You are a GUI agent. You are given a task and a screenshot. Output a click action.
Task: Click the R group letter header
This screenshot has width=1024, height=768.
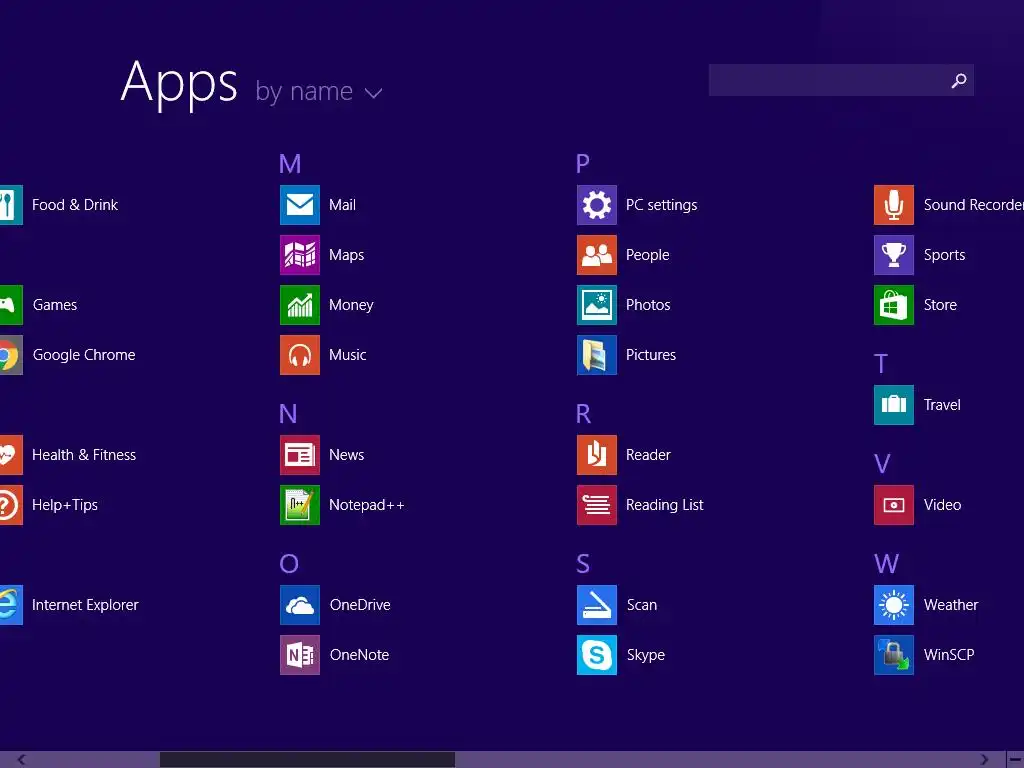click(x=583, y=414)
